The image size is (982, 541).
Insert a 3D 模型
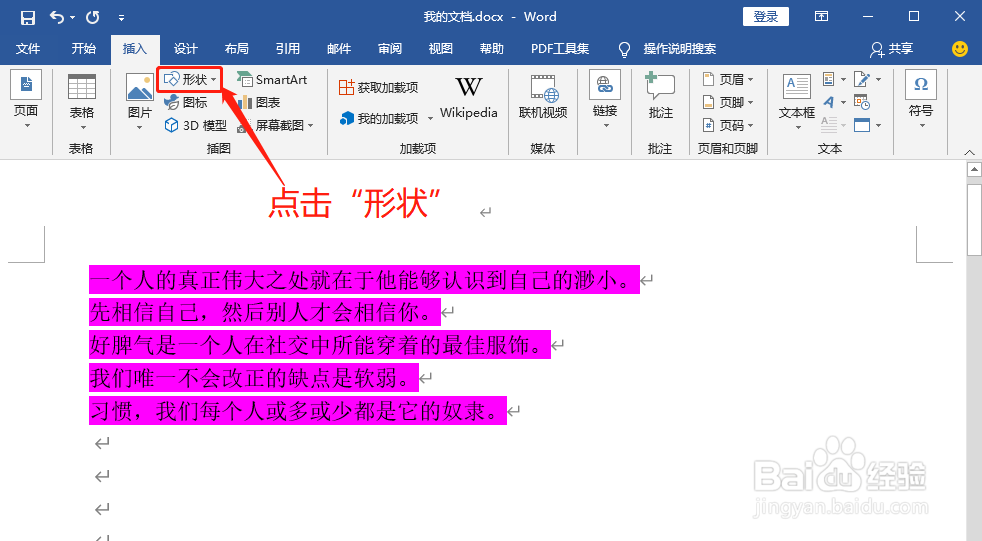pos(195,125)
